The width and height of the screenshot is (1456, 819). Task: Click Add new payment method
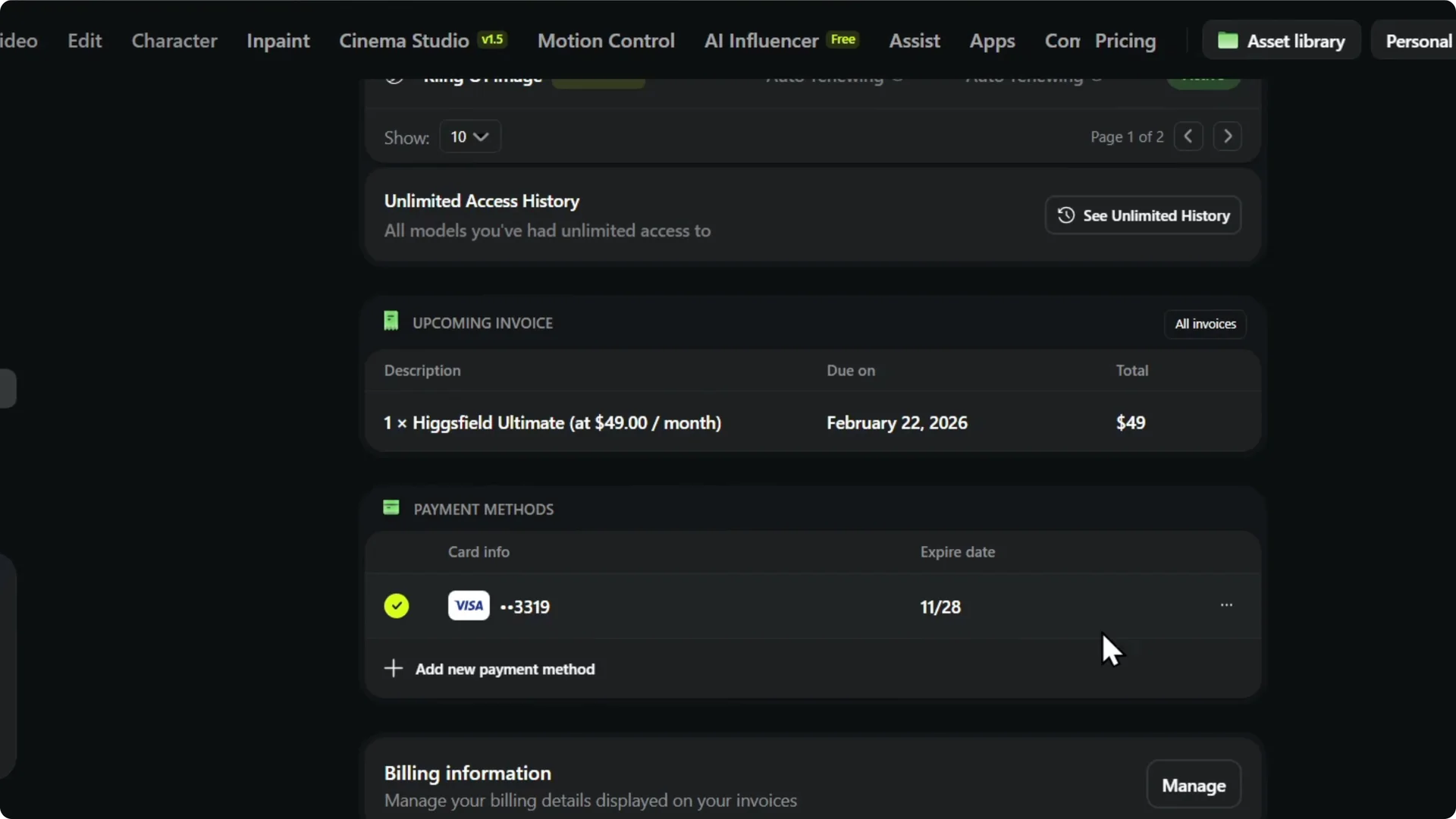pyautogui.click(x=505, y=669)
